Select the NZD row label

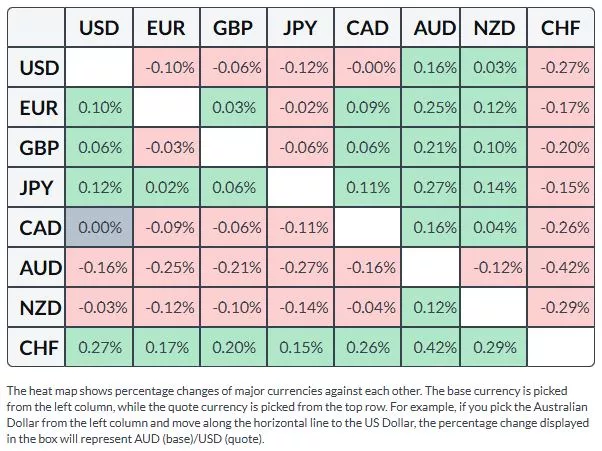tap(39, 308)
